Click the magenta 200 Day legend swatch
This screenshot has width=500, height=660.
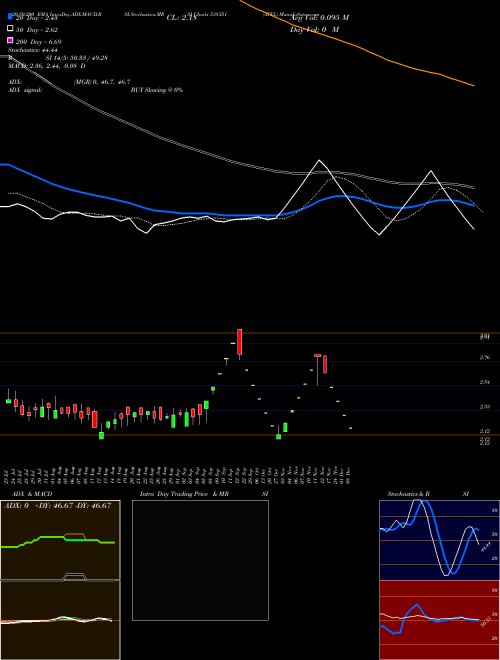10,40
